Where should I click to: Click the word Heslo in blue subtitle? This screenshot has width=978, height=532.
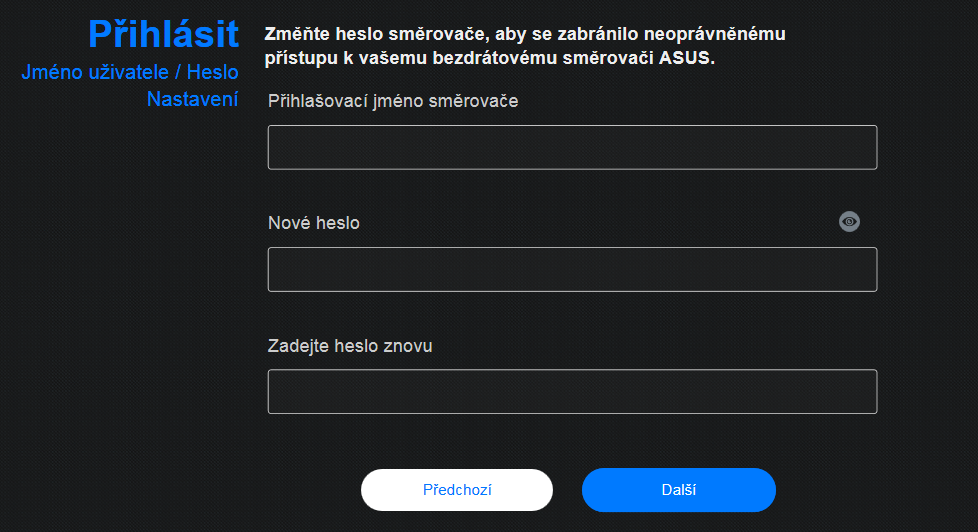[212, 74]
